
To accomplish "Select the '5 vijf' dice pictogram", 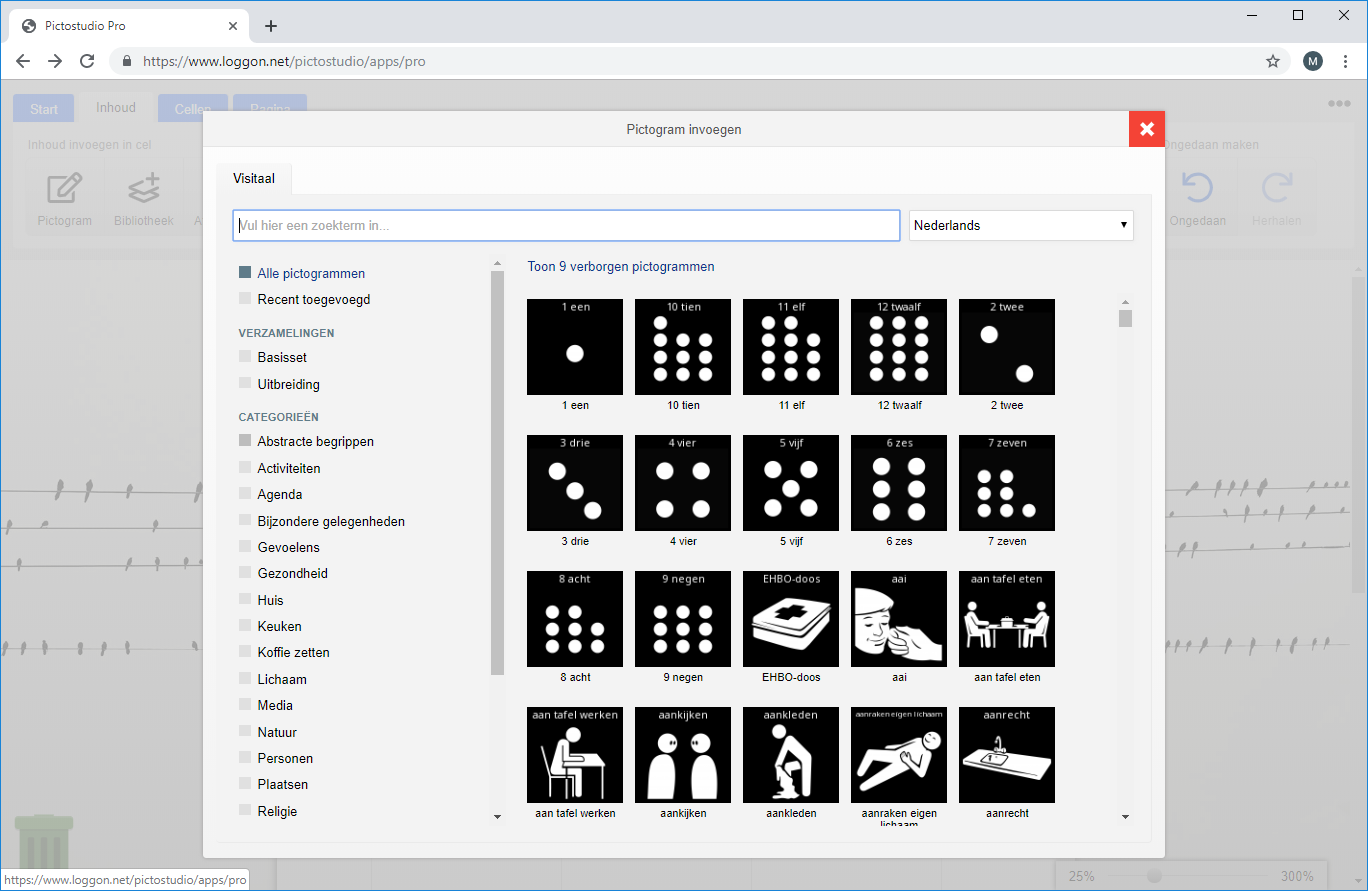I will click(x=791, y=483).
